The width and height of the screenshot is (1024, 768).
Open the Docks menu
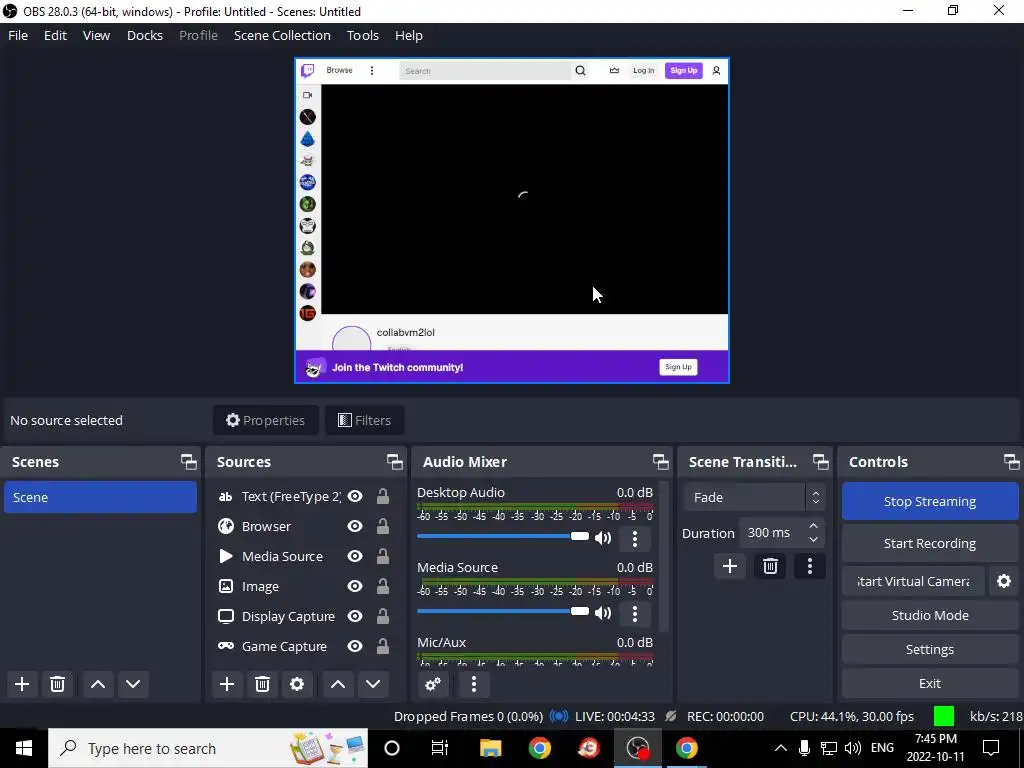145,36
